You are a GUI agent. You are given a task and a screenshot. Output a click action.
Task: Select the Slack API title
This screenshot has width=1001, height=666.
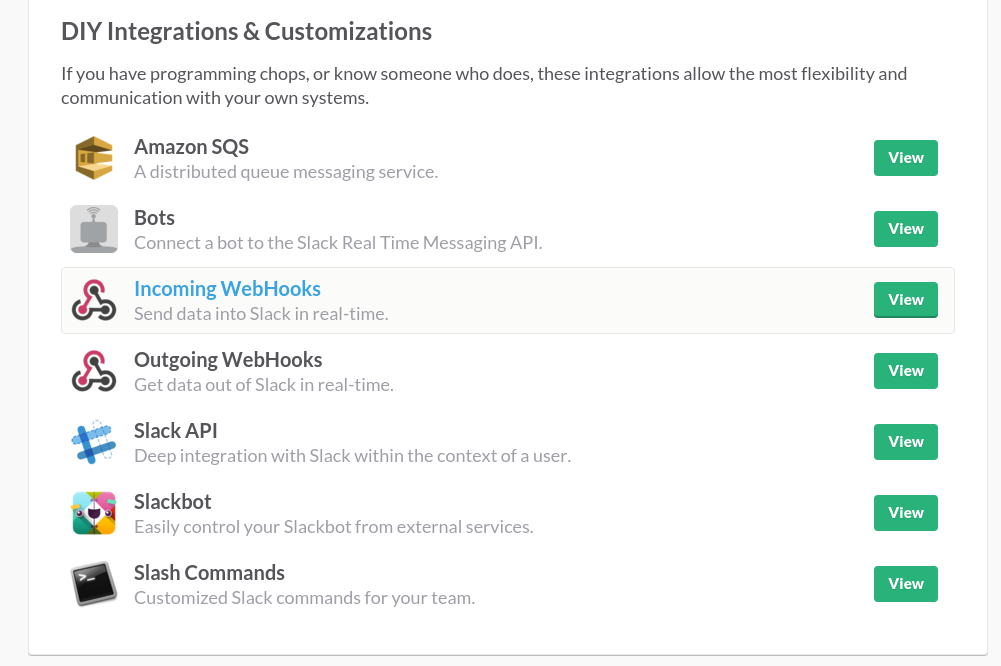pyautogui.click(x=176, y=431)
